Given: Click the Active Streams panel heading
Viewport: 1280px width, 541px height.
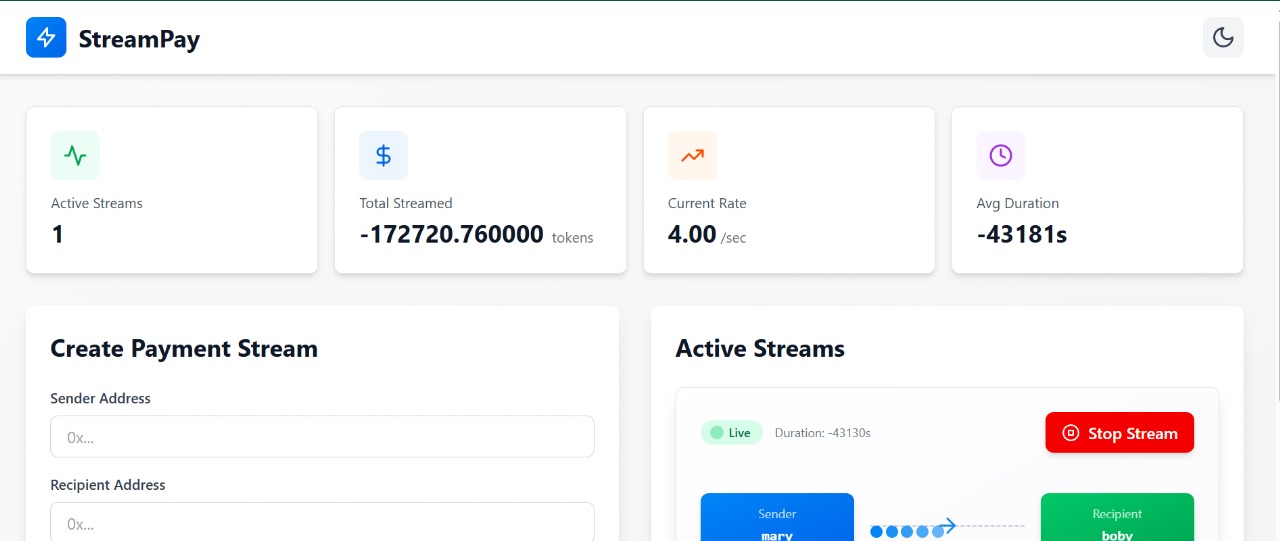Looking at the screenshot, I should (x=760, y=349).
